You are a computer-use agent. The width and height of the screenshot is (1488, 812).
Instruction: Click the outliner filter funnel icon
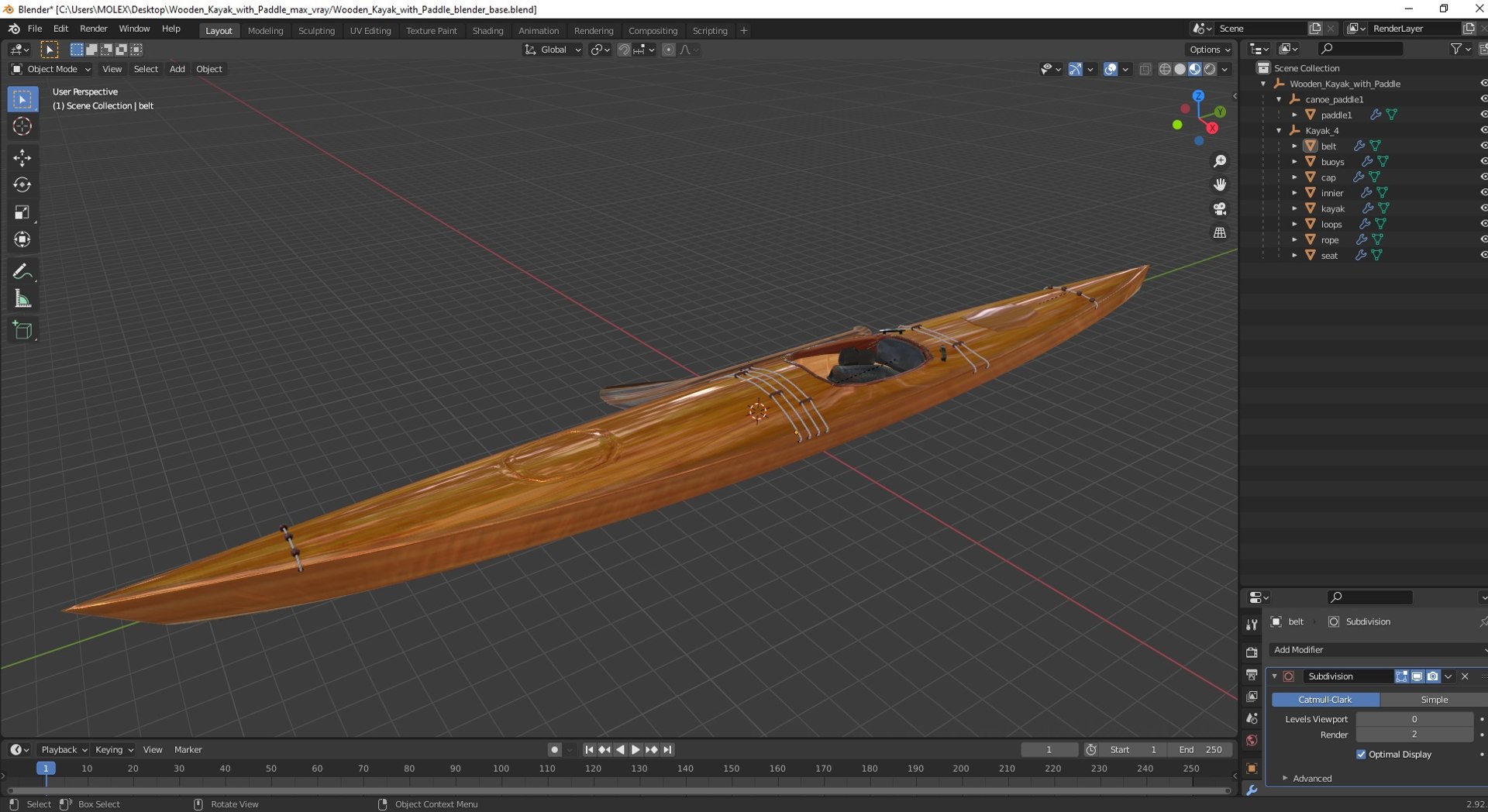1456,49
